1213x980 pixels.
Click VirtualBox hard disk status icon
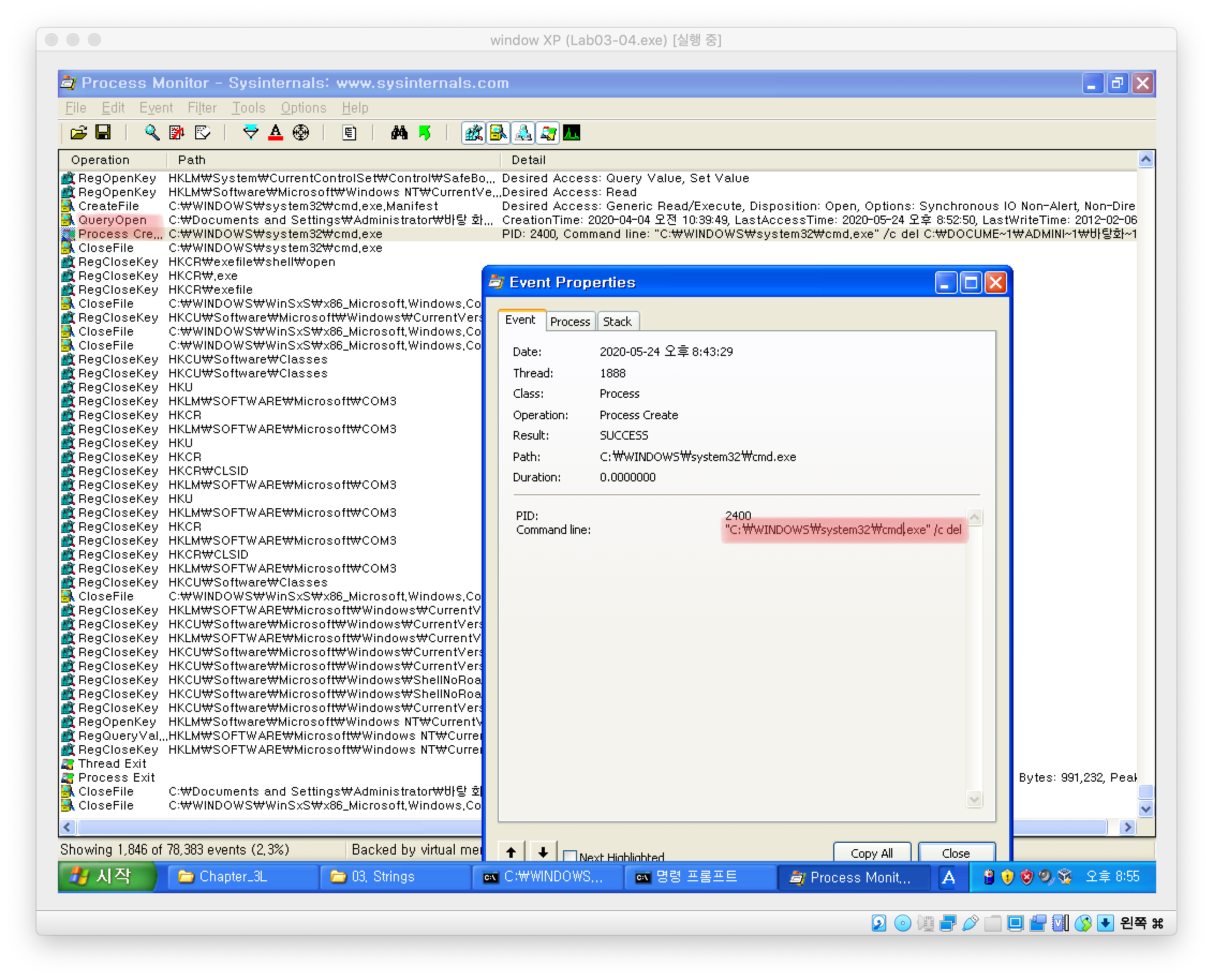[879, 924]
